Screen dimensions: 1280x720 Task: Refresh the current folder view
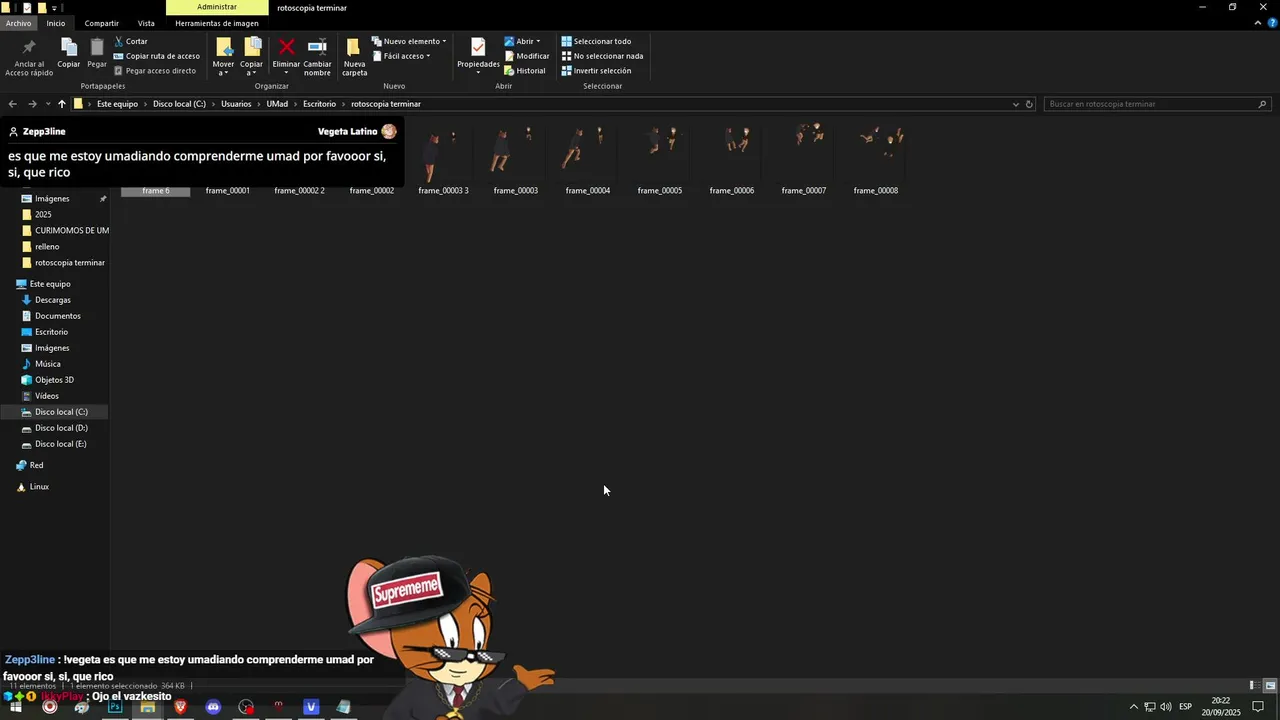point(1029,104)
